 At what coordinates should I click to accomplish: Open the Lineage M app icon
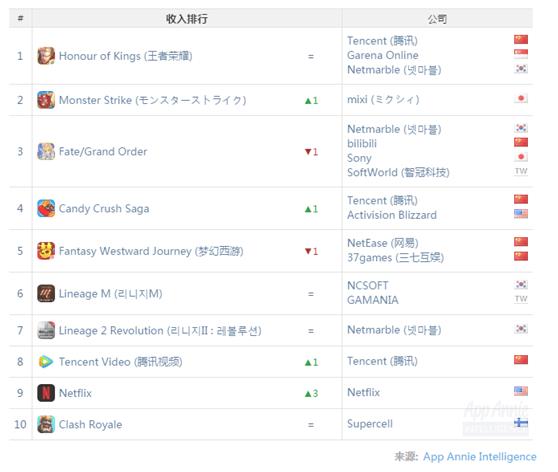tap(46, 294)
